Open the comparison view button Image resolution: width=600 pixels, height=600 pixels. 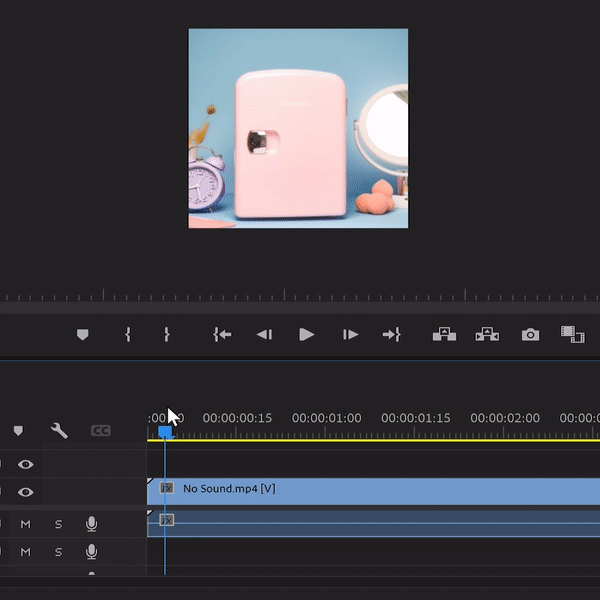tap(572, 334)
